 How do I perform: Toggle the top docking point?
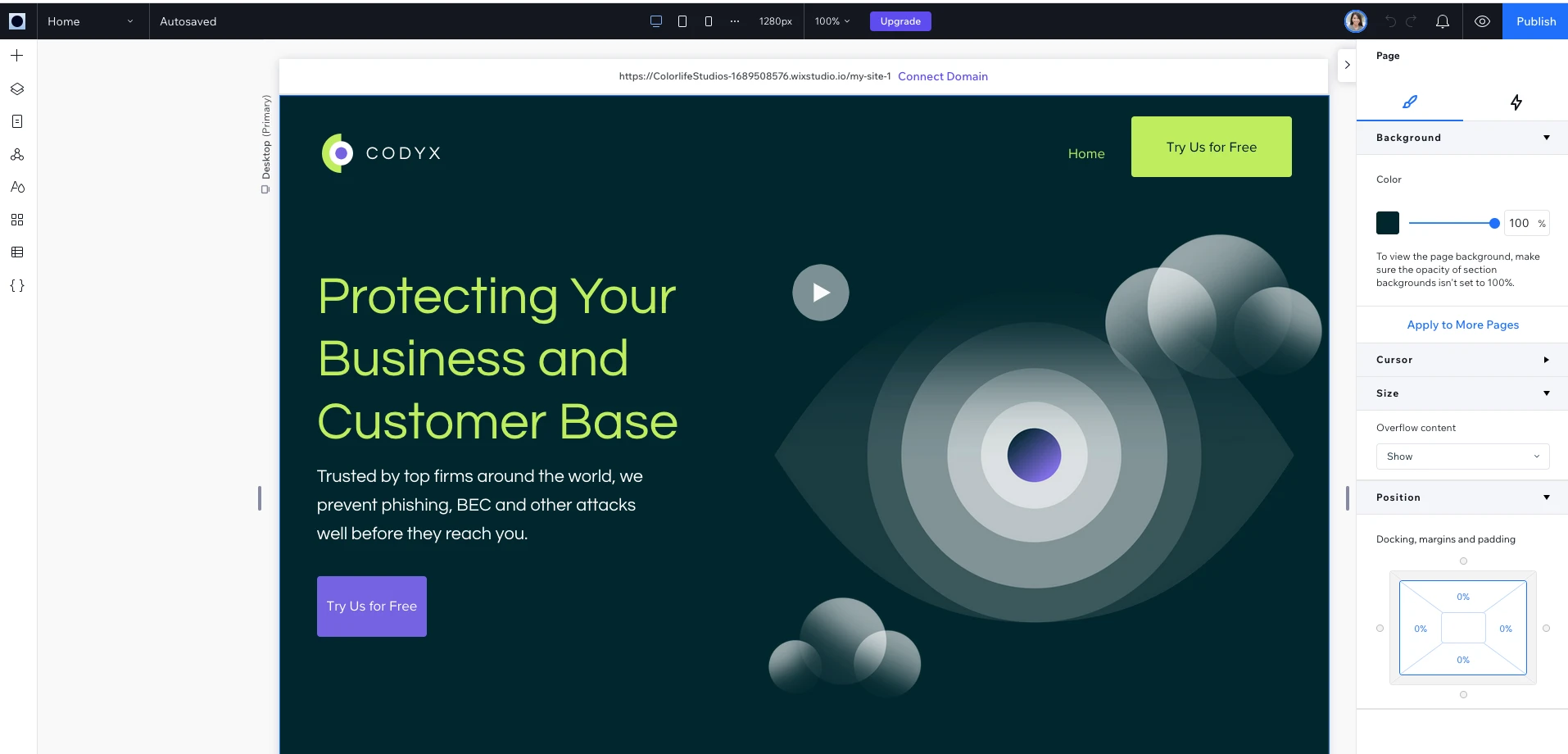1463,561
